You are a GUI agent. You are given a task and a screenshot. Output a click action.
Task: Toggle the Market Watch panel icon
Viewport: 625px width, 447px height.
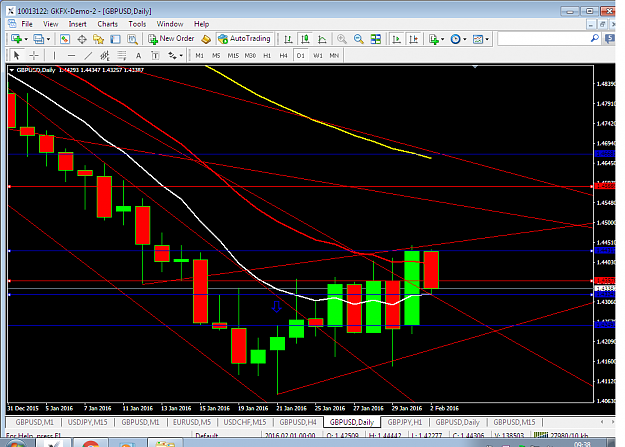(x=65, y=39)
